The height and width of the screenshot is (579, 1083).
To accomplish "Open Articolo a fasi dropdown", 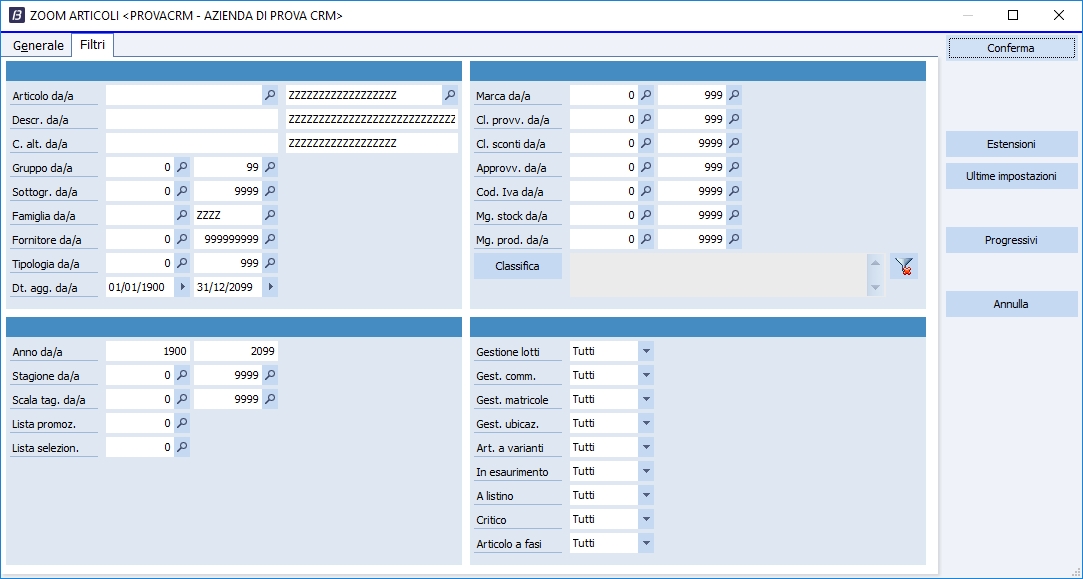I will click(646, 543).
